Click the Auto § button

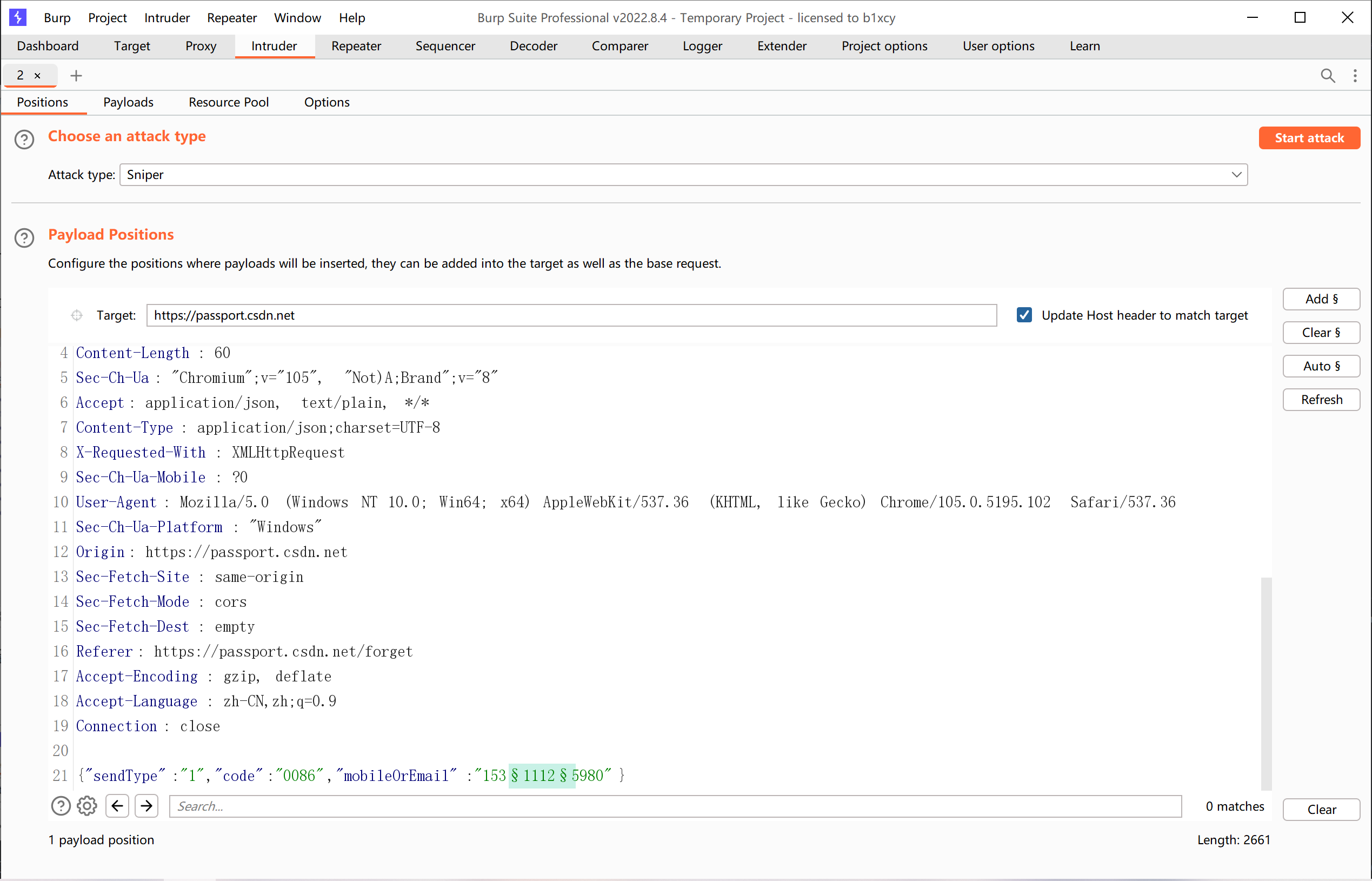pos(1321,366)
